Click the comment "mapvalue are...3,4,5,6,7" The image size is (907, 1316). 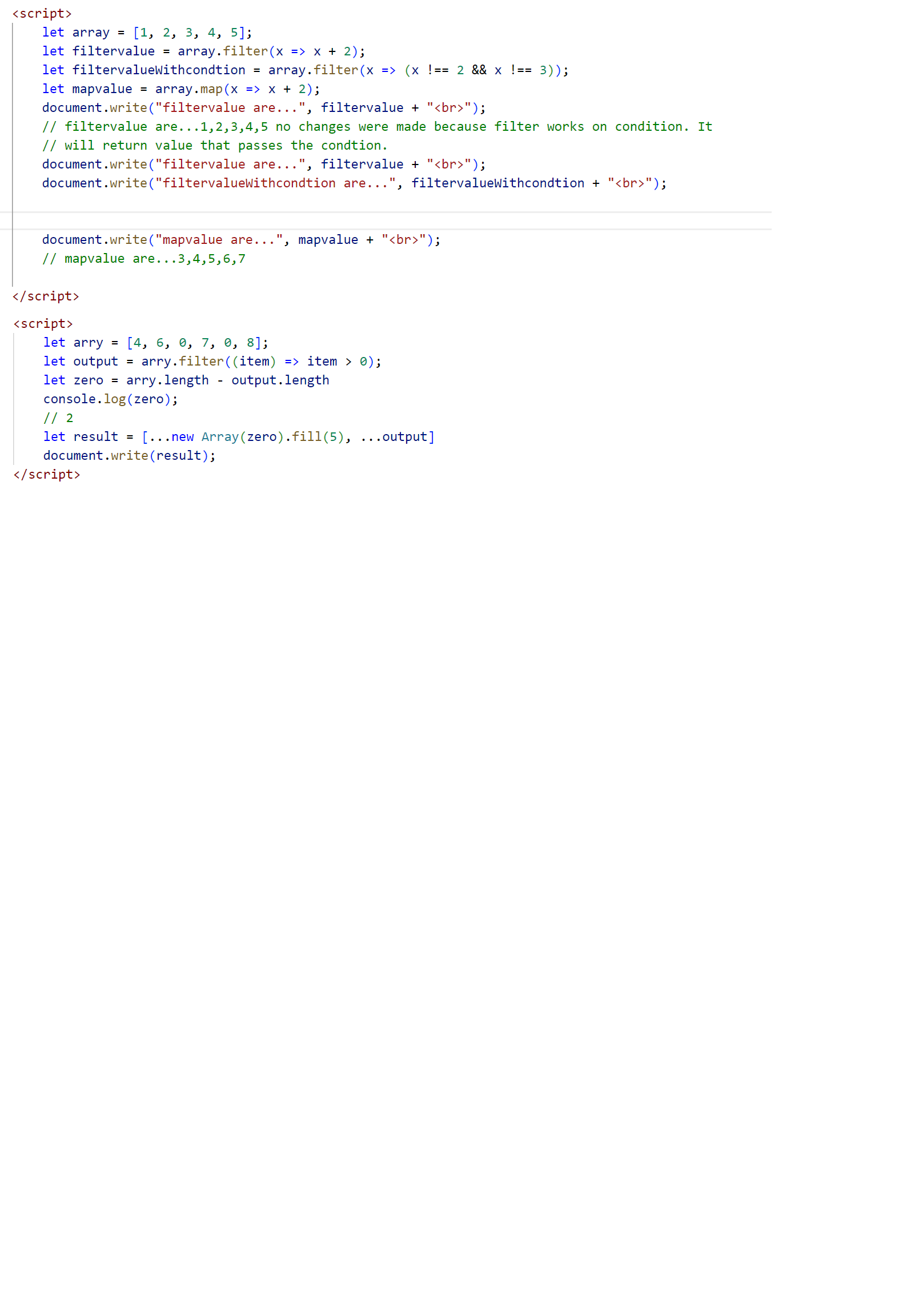point(144,259)
